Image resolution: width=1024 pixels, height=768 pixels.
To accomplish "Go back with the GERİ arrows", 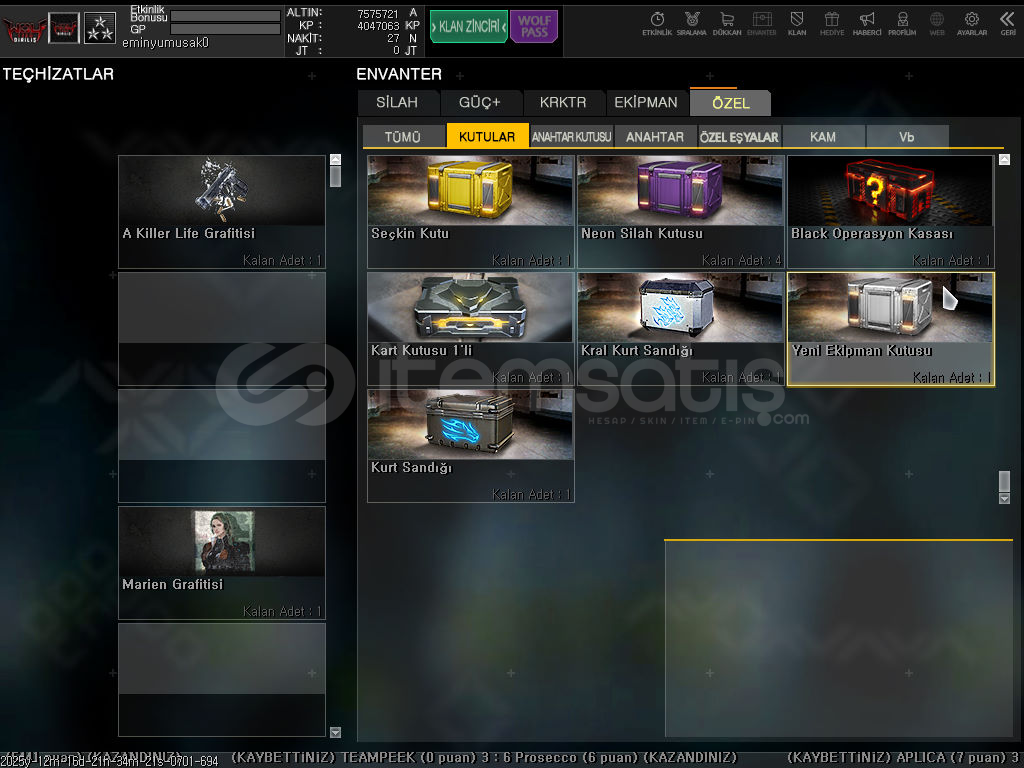I will point(1008,24).
